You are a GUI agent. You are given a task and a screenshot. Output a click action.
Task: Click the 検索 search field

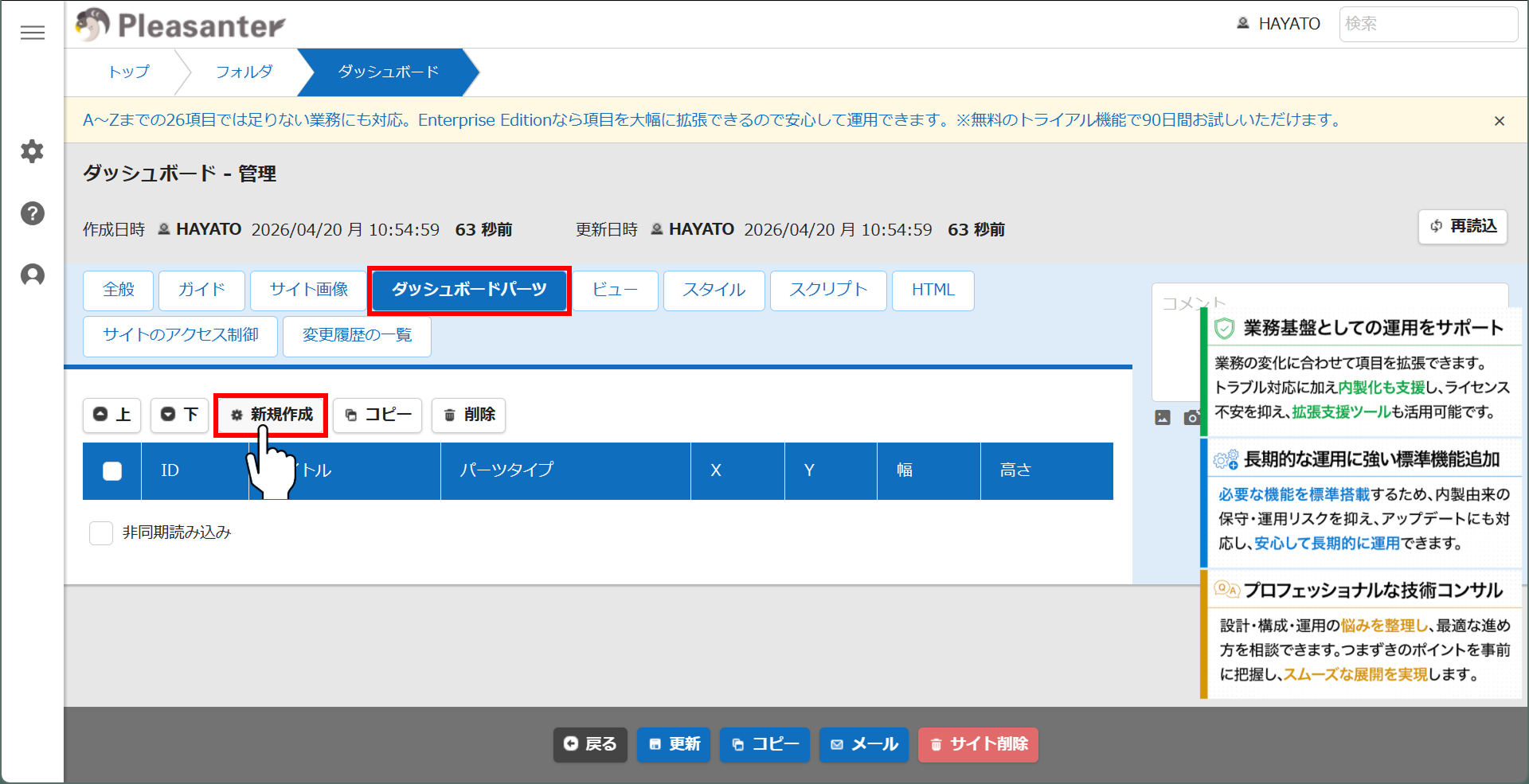pos(1429,24)
